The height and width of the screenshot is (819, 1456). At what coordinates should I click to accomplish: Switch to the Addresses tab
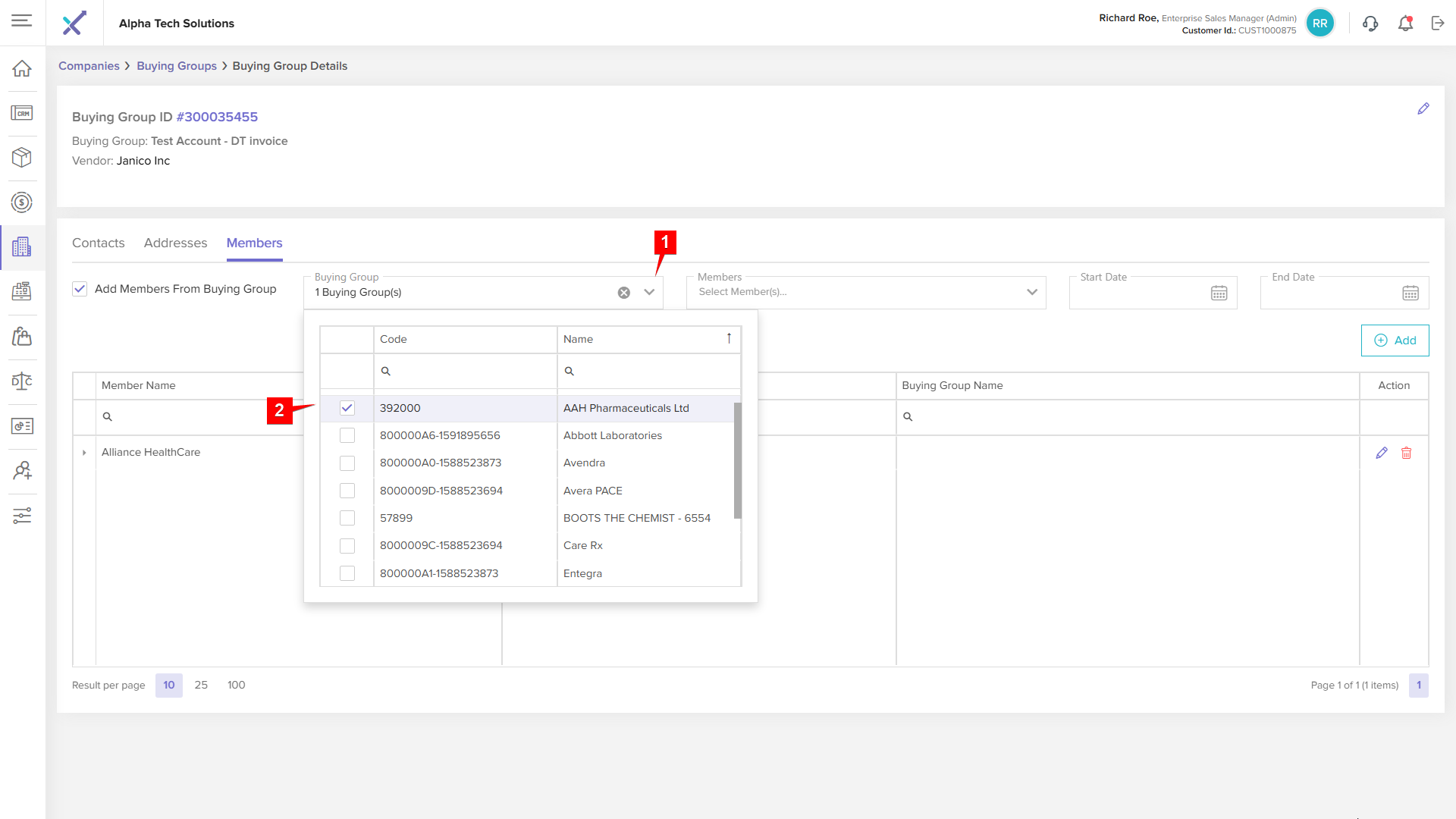pyautogui.click(x=175, y=243)
